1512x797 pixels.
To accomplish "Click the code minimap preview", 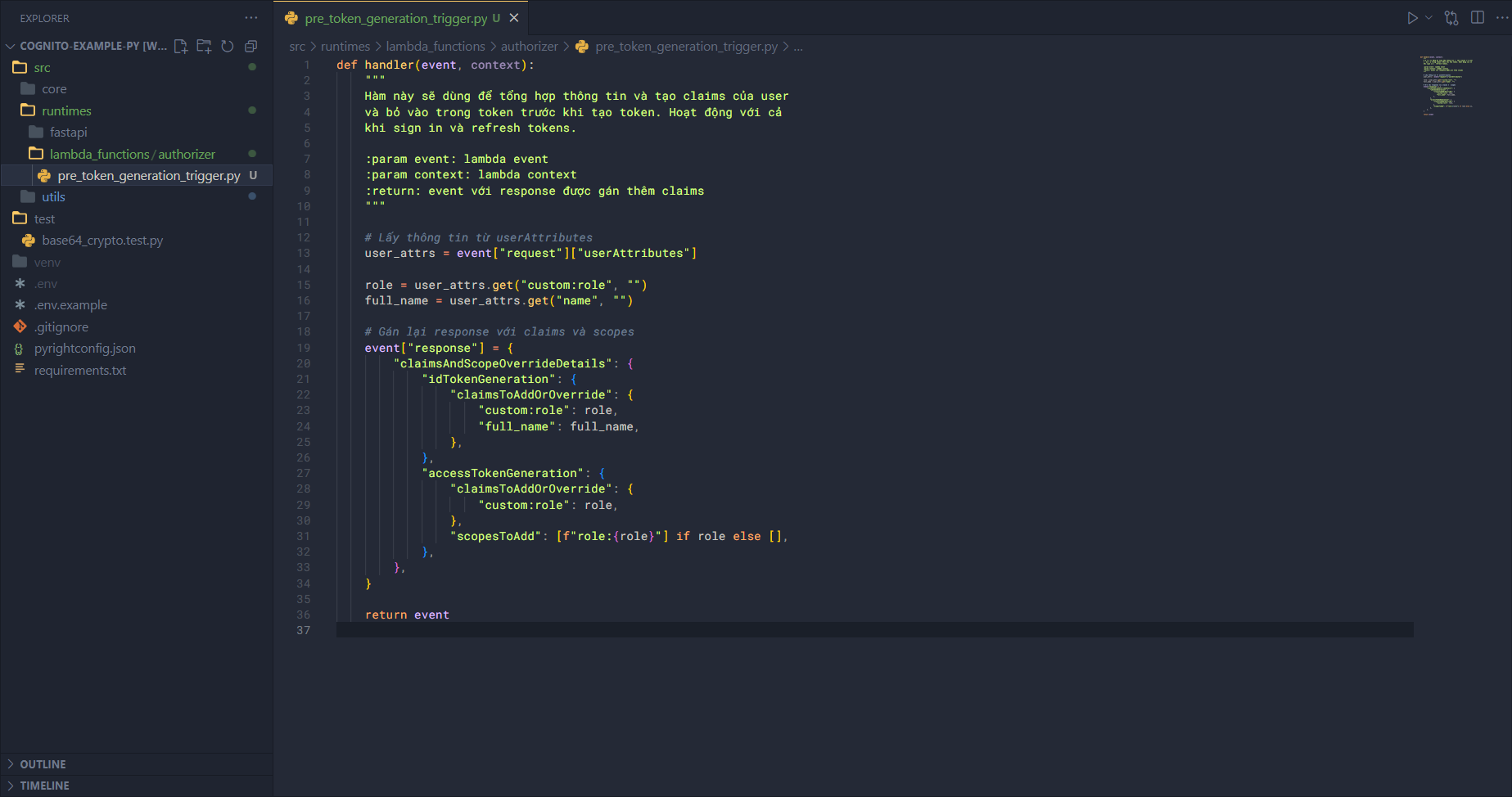I will point(1447,86).
